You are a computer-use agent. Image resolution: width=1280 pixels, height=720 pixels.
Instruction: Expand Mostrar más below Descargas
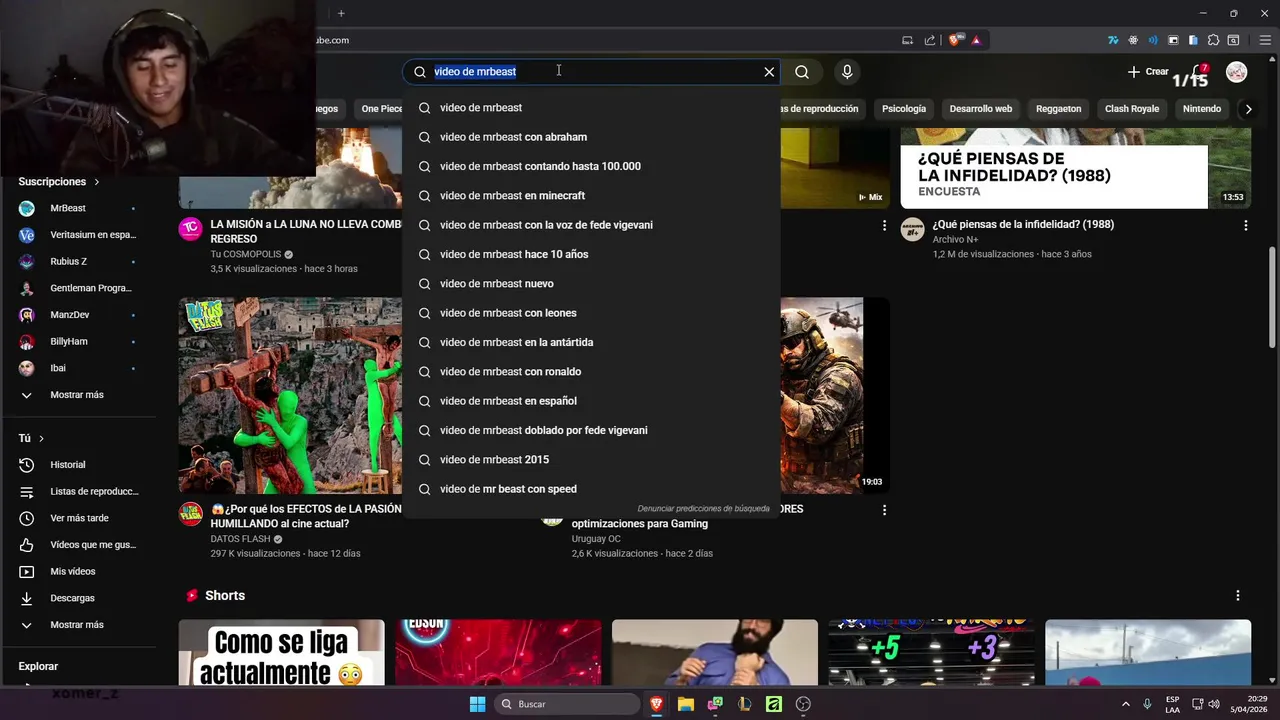(78, 625)
